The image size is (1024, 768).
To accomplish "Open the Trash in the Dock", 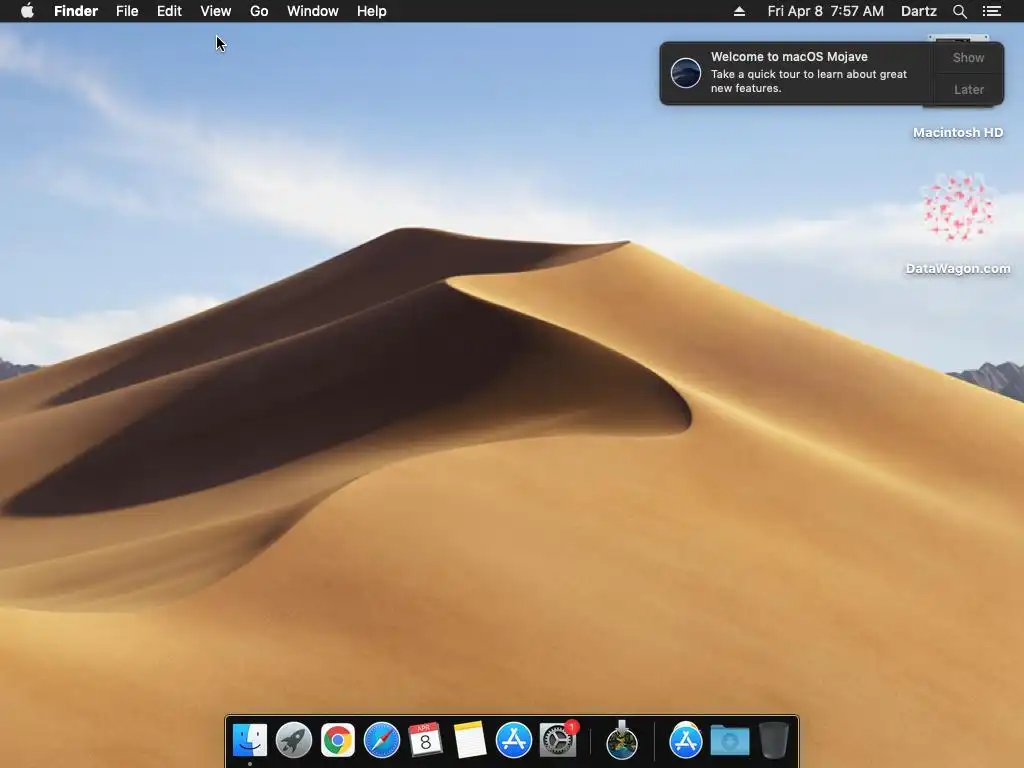I will (x=774, y=740).
